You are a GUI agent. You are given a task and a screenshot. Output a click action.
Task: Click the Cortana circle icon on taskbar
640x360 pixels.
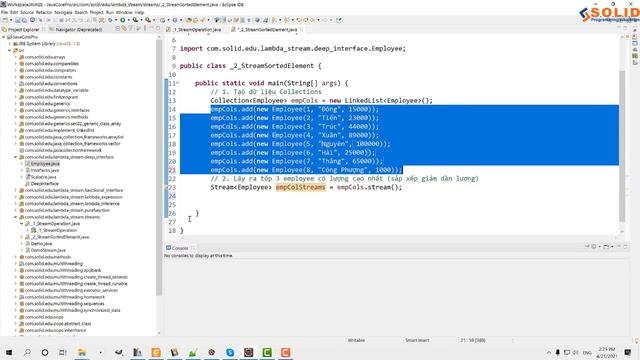point(45,352)
